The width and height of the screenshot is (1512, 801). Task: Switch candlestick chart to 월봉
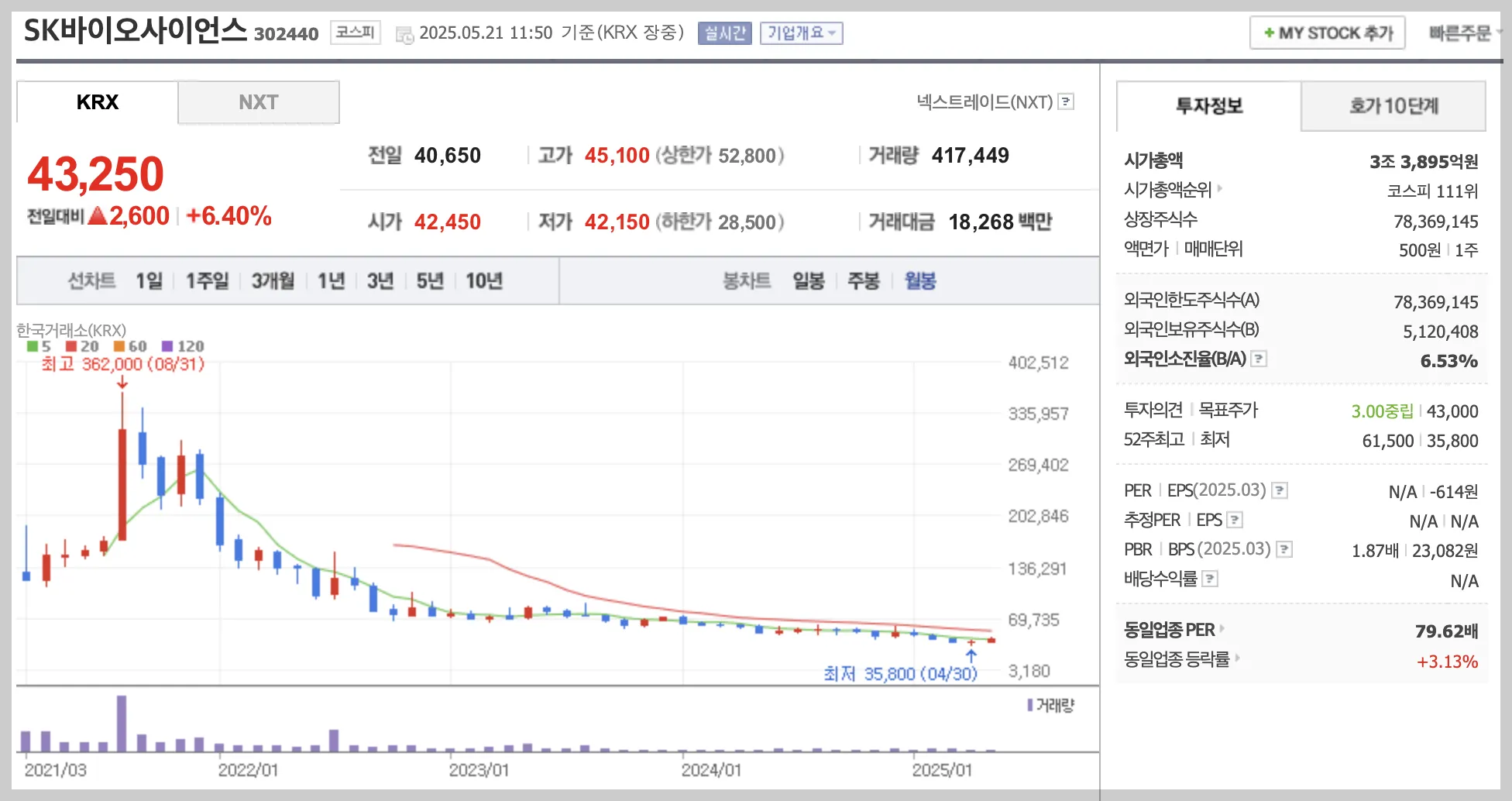click(920, 280)
